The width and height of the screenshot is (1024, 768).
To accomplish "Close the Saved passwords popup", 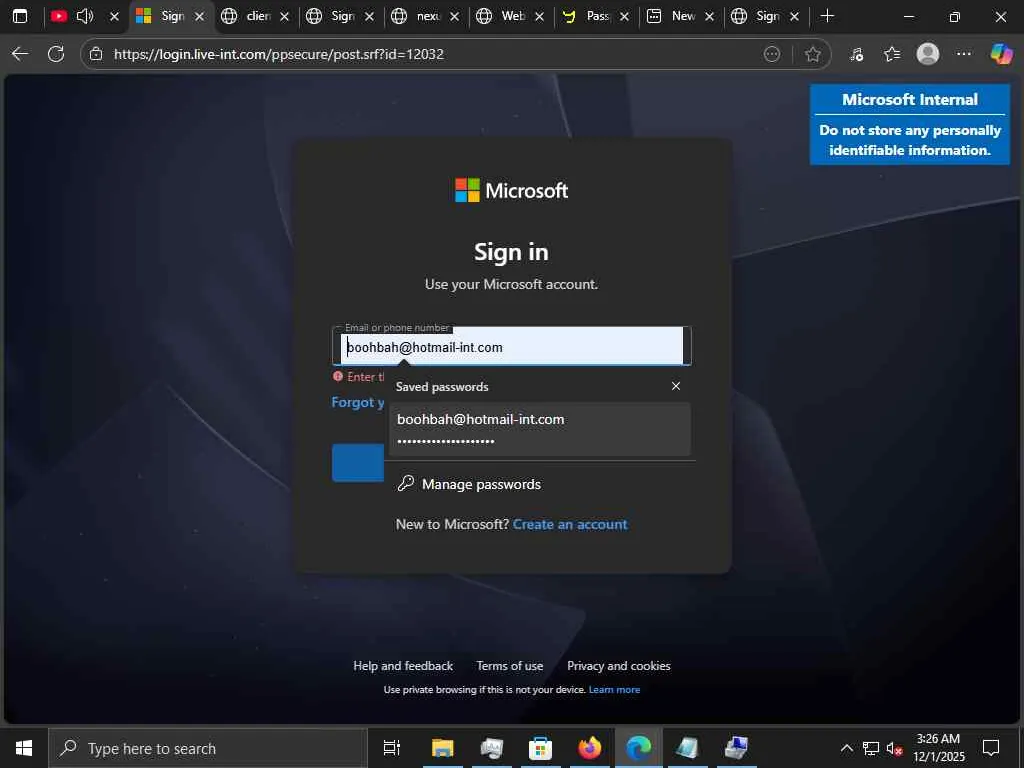I will [676, 386].
